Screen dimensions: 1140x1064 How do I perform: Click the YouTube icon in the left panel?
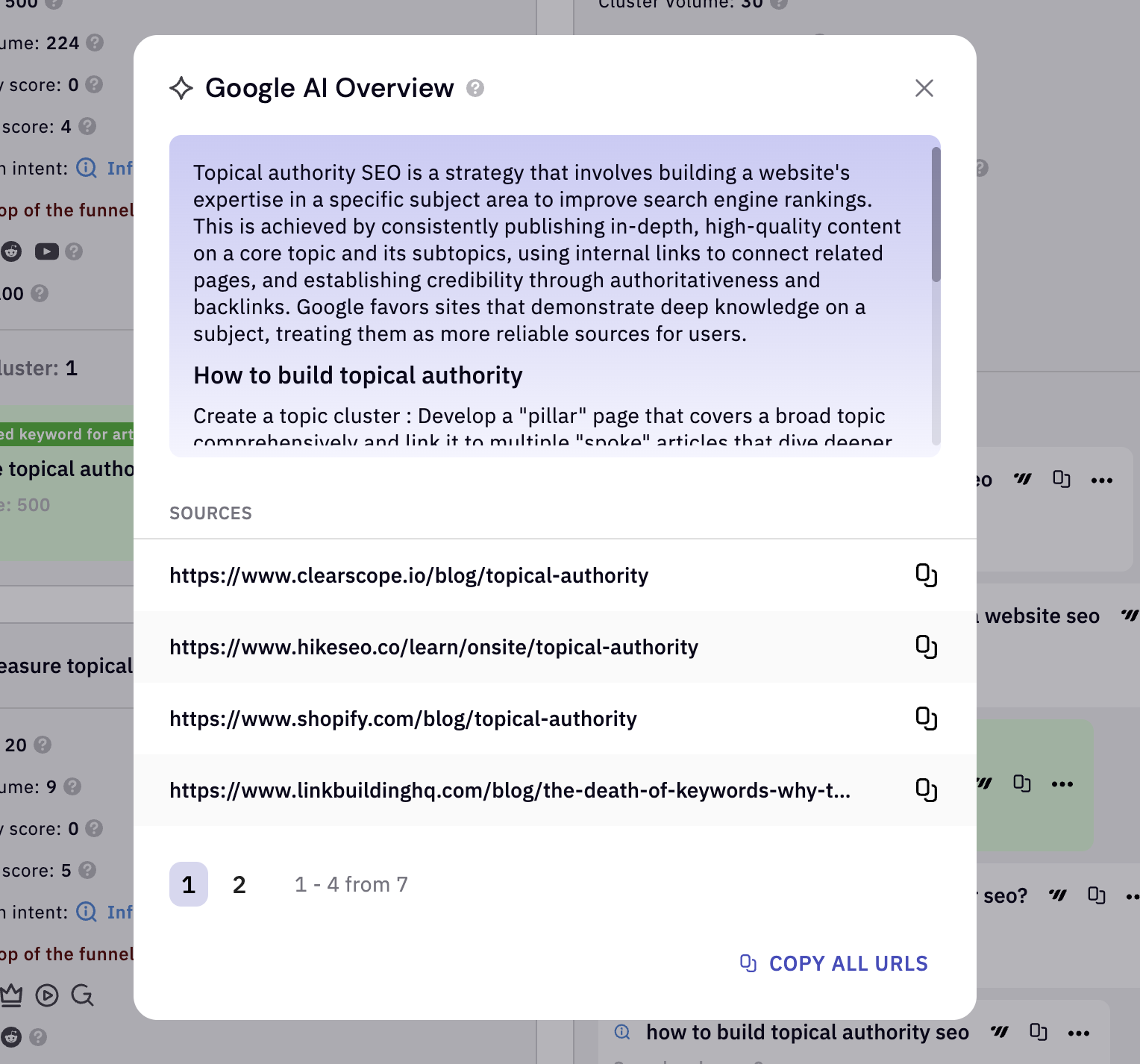(x=46, y=251)
